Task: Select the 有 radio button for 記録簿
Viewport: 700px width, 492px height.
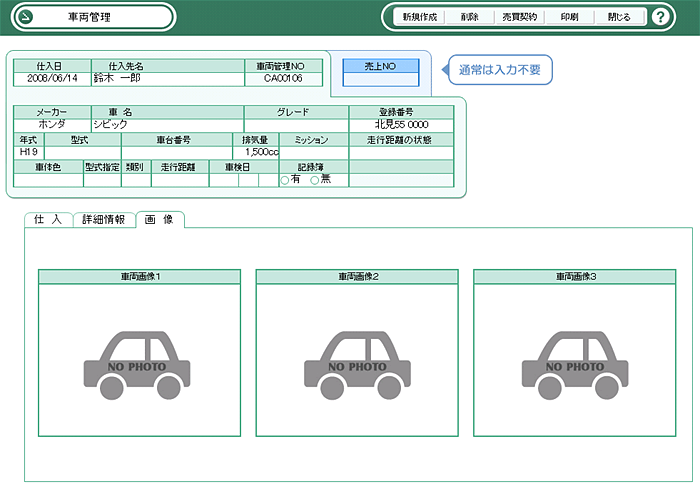Action: pyautogui.click(x=285, y=180)
